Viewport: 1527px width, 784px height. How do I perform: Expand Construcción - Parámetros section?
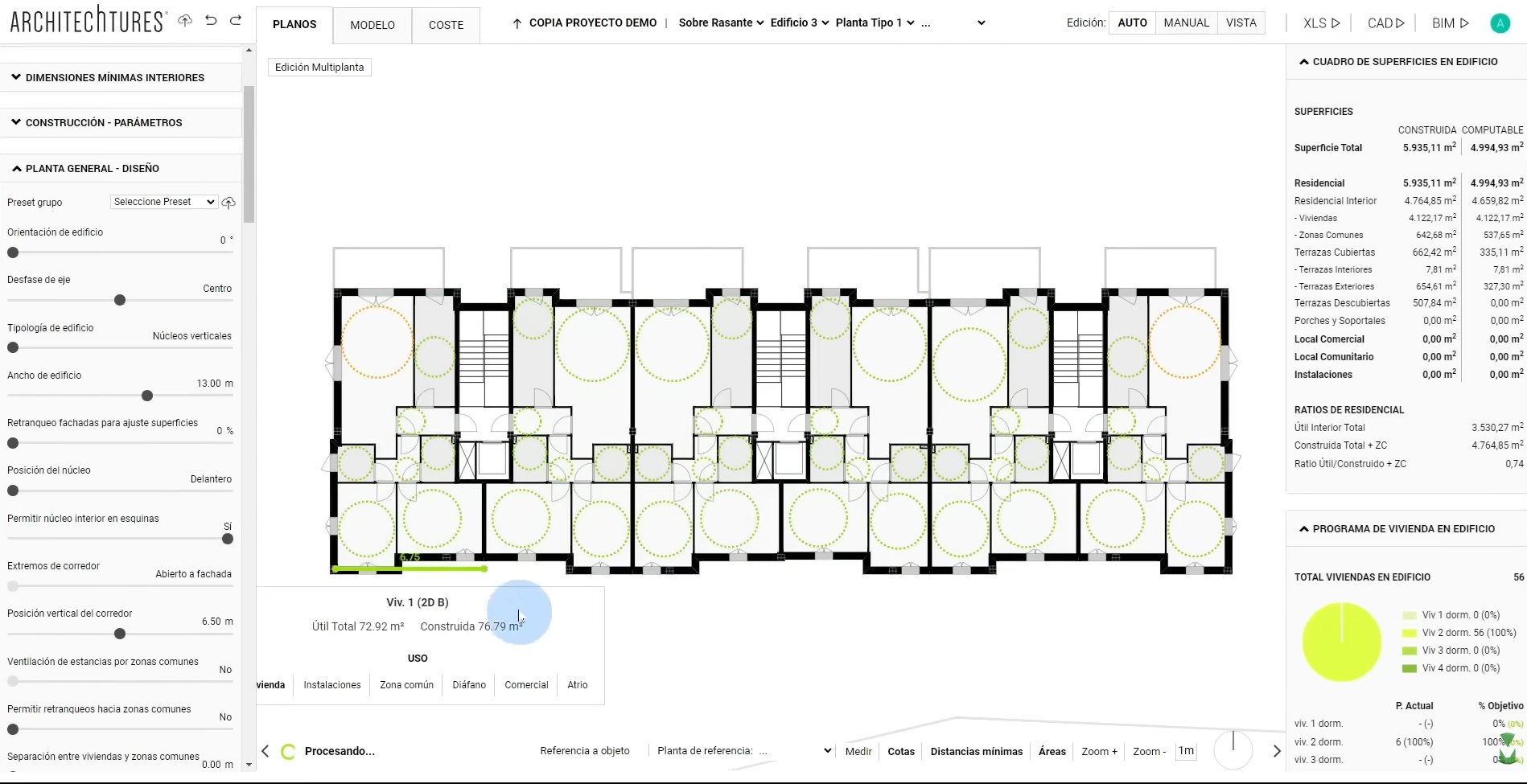pyautogui.click(x=121, y=123)
